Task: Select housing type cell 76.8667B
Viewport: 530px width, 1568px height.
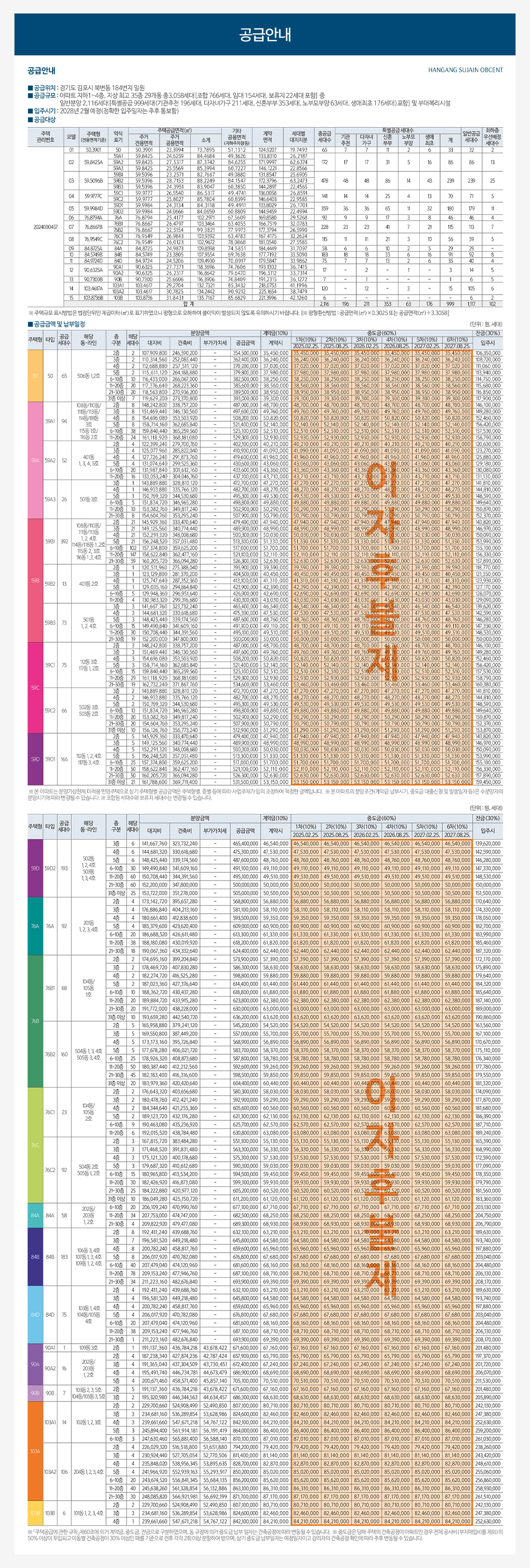Action: [x=93, y=226]
